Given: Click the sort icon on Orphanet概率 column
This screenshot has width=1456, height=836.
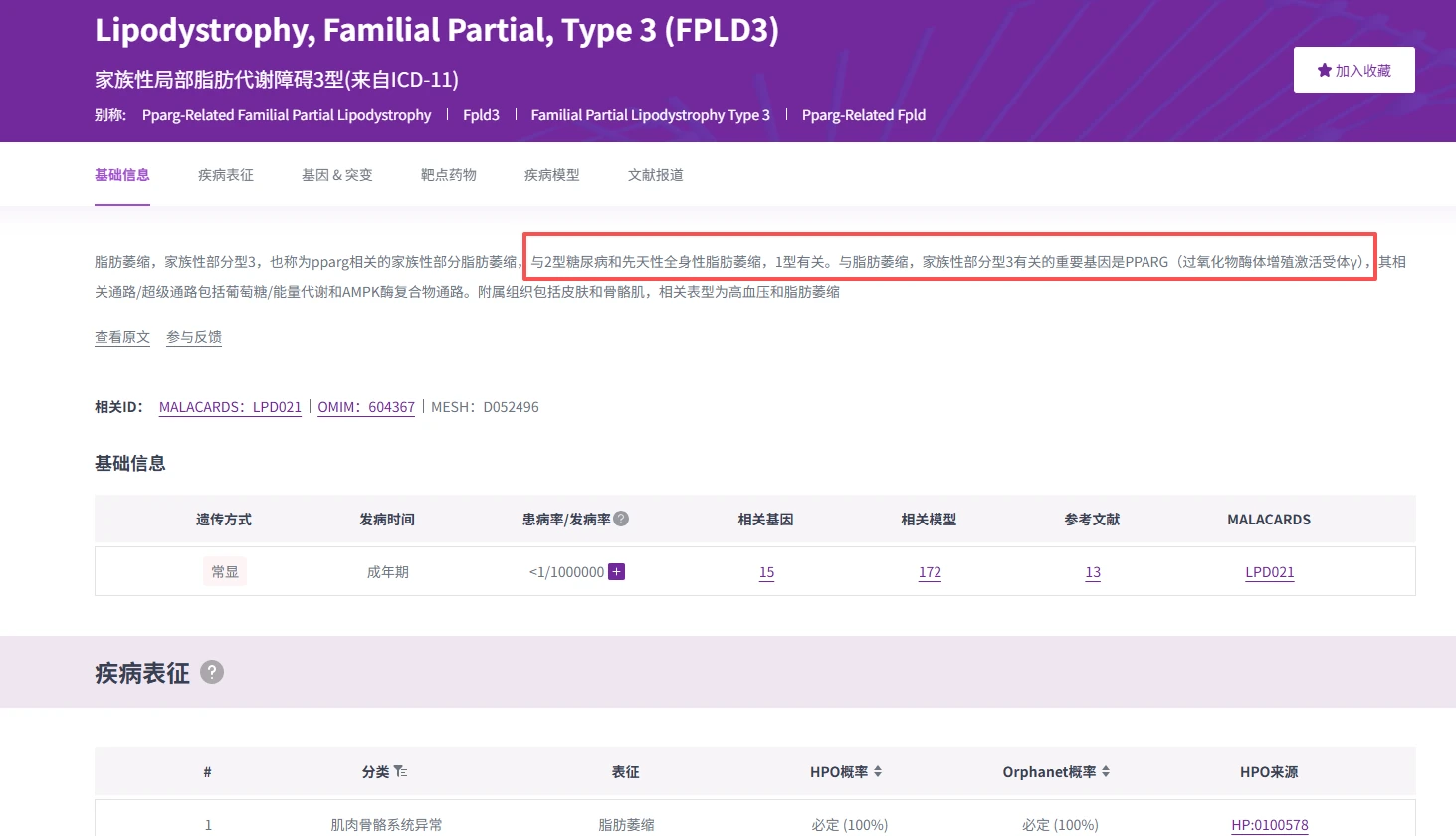Looking at the screenshot, I should tap(1108, 771).
